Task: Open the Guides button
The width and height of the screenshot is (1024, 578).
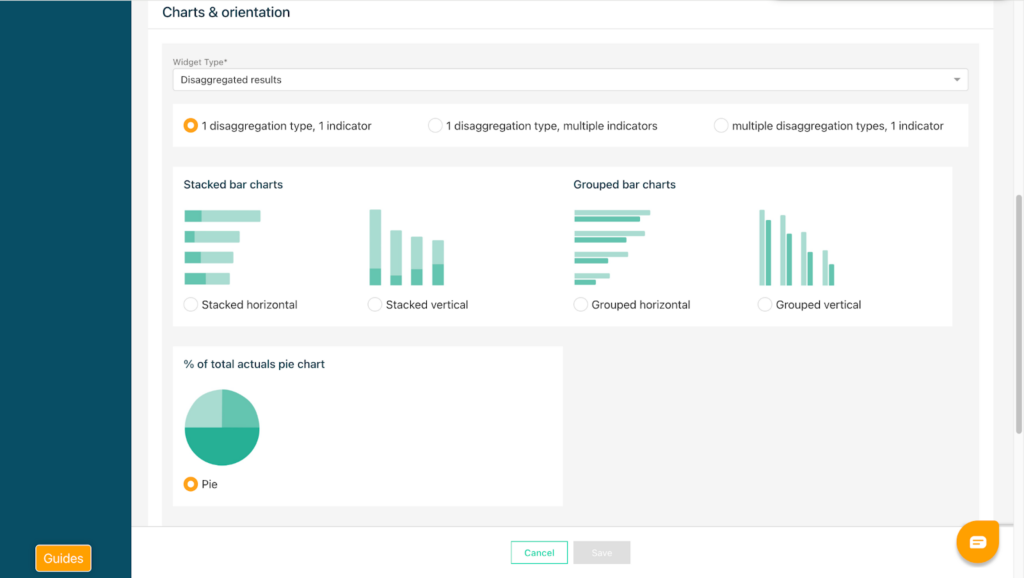Action: tap(63, 558)
